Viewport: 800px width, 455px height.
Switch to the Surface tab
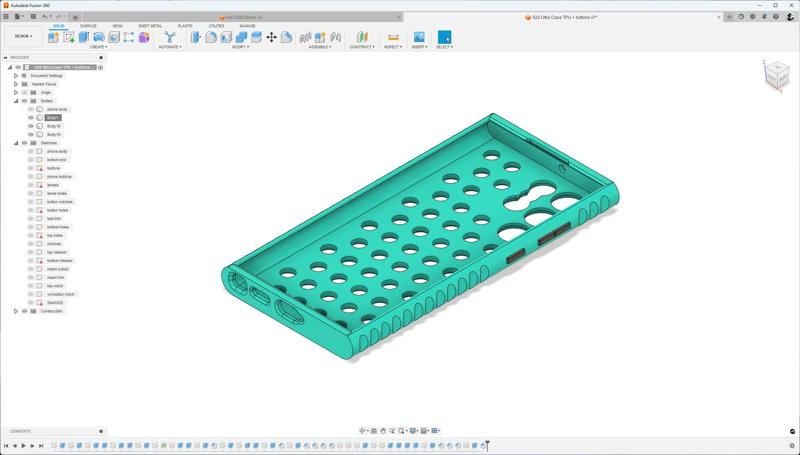pyautogui.click(x=88, y=26)
